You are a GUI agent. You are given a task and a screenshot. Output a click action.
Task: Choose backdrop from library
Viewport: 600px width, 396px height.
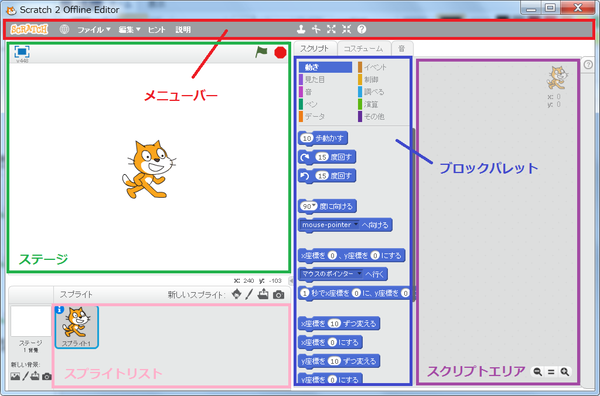pos(15,376)
